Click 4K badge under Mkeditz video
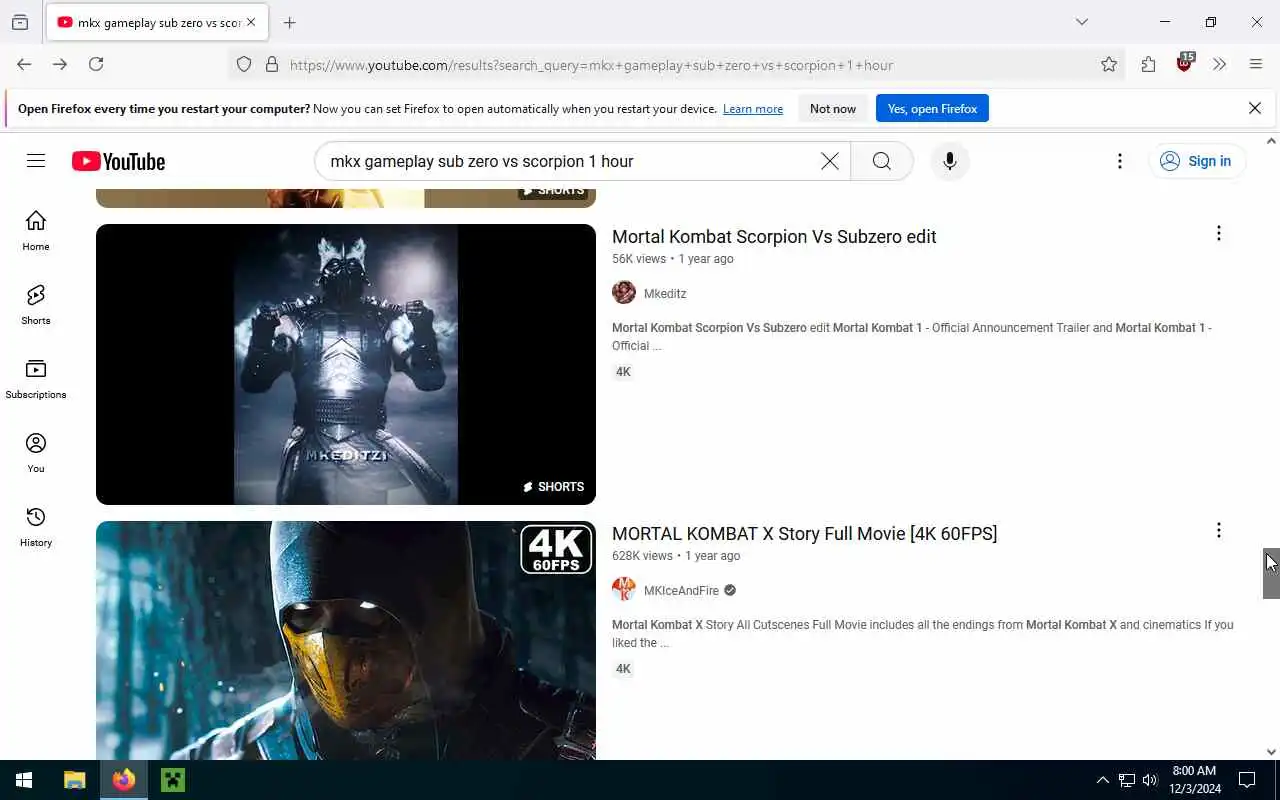This screenshot has width=1280, height=800. [623, 372]
